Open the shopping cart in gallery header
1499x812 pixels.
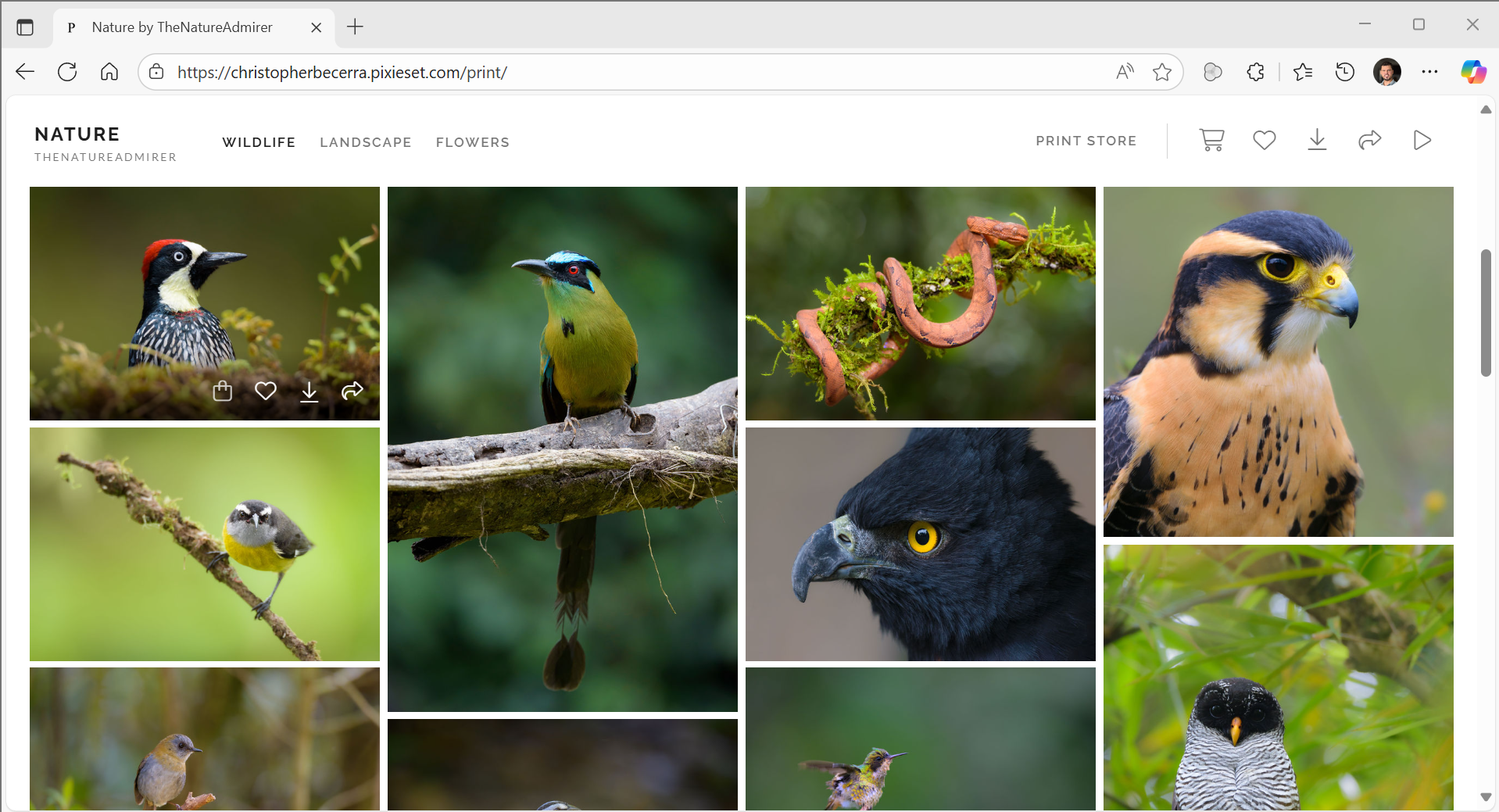pyautogui.click(x=1211, y=140)
